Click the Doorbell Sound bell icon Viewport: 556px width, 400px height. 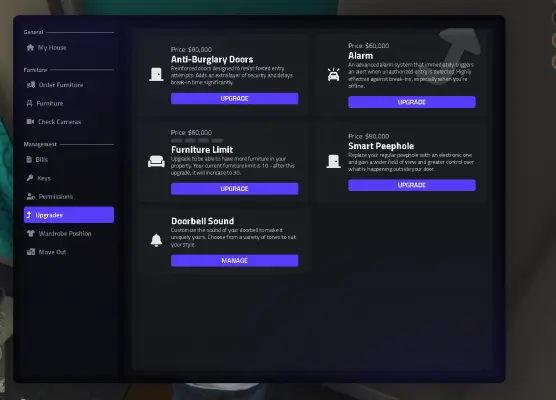(156, 240)
